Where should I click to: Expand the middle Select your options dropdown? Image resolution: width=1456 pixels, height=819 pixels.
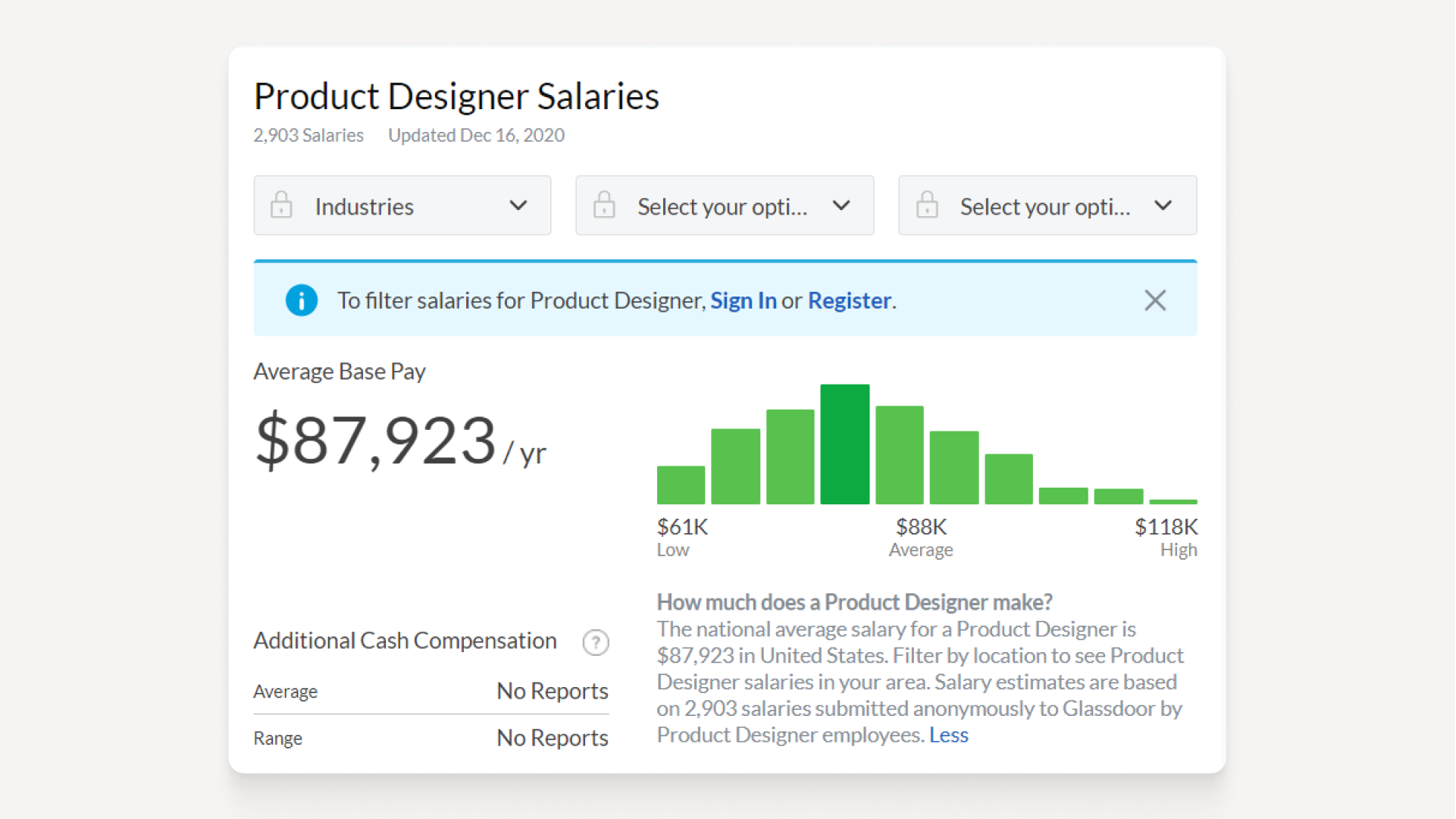(724, 205)
